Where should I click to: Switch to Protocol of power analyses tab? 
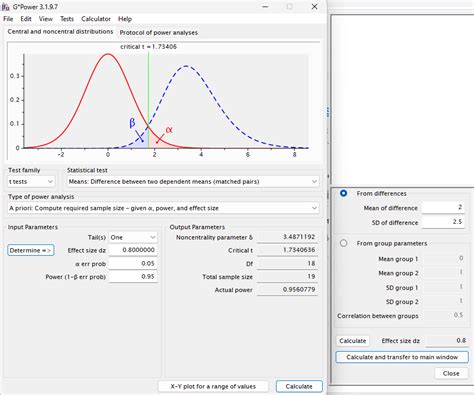click(x=159, y=33)
